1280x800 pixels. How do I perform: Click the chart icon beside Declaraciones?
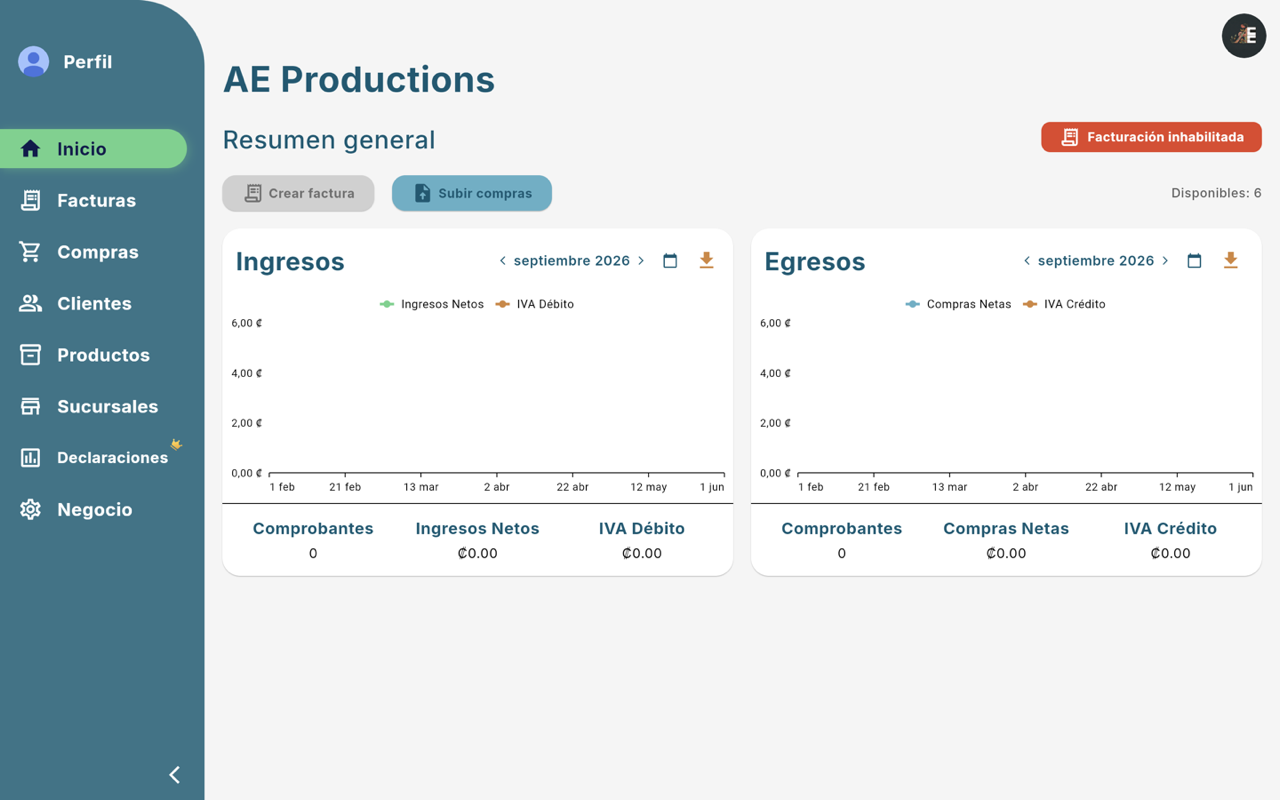tap(31, 458)
